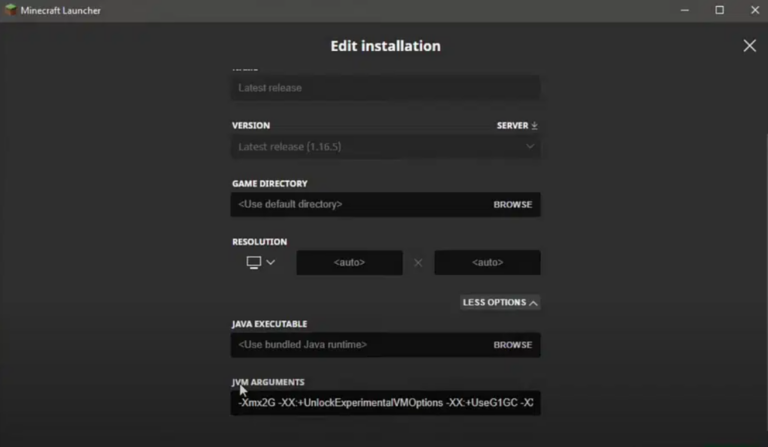Click the server download arrow icon
Screen dimensions: 768x447
tap(535, 126)
